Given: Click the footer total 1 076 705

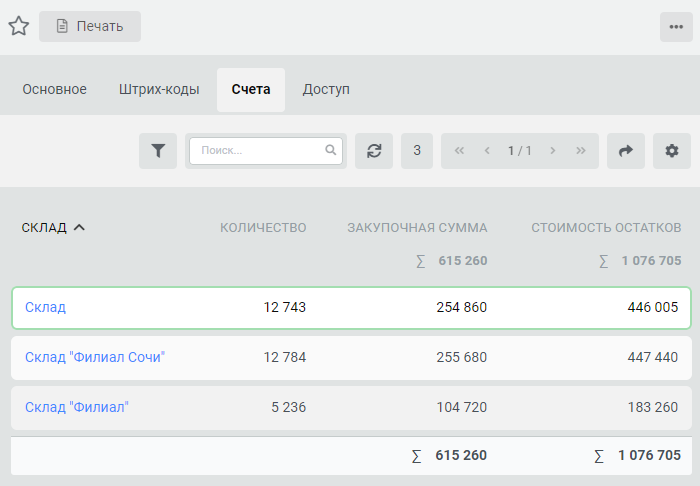Looking at the screenshot, I should click(650, 456).
